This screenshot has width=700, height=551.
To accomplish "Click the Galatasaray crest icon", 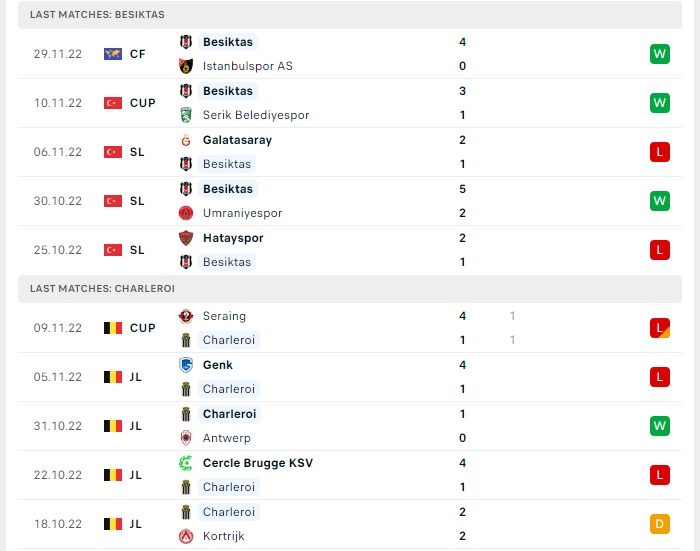I will (x=186, y=140).
